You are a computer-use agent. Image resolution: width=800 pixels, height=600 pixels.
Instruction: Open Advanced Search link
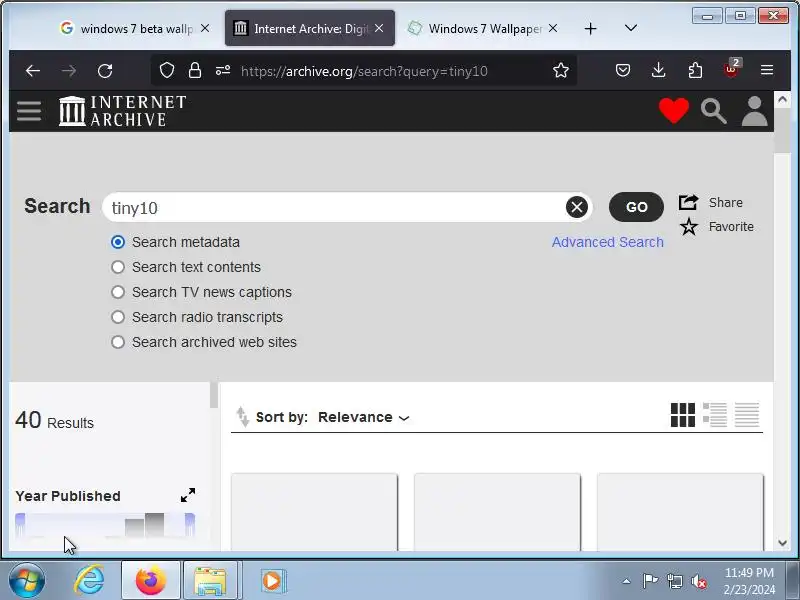[x=608, y=242]
